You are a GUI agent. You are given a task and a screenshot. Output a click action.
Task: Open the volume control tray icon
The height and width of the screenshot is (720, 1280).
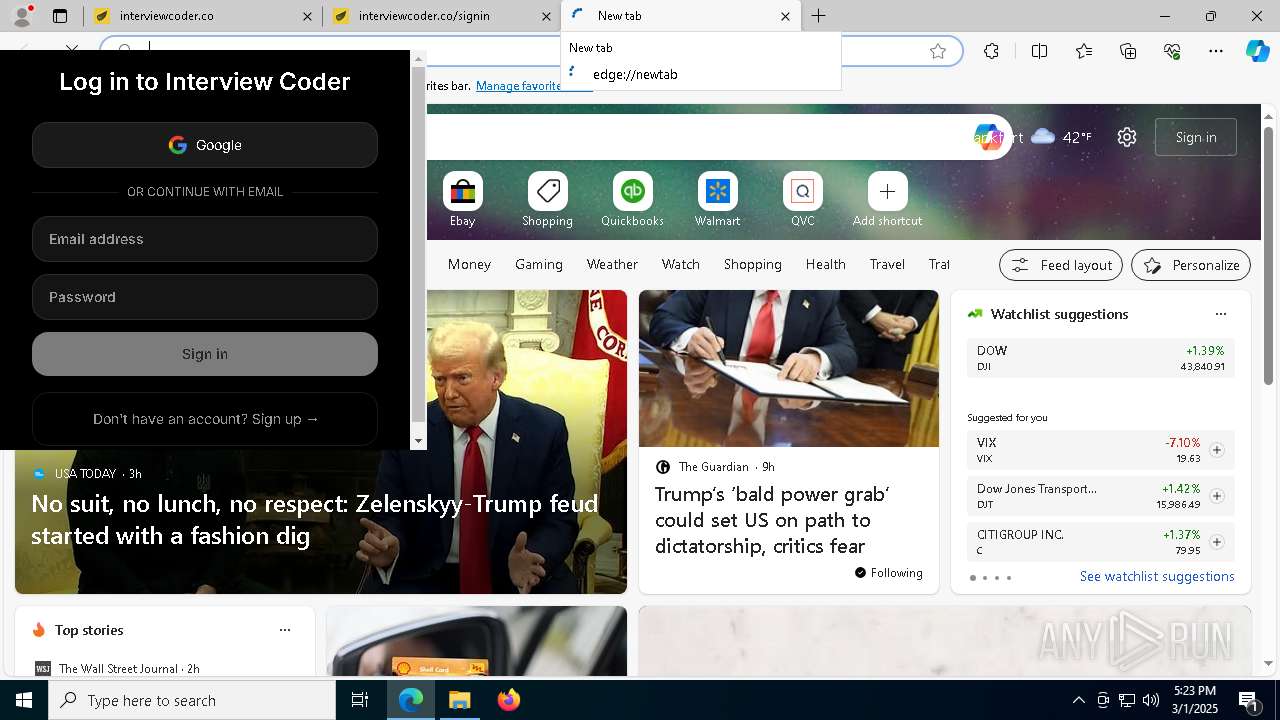point(1150,700)
